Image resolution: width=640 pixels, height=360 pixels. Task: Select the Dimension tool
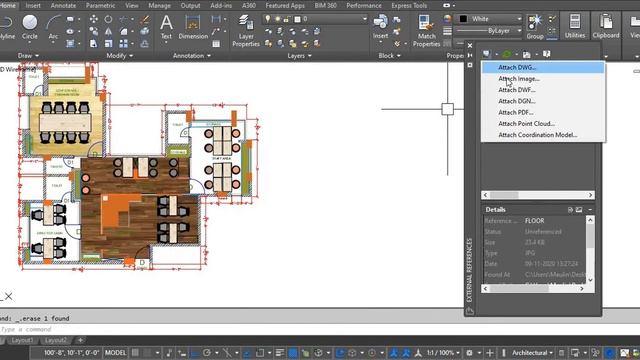193,27
